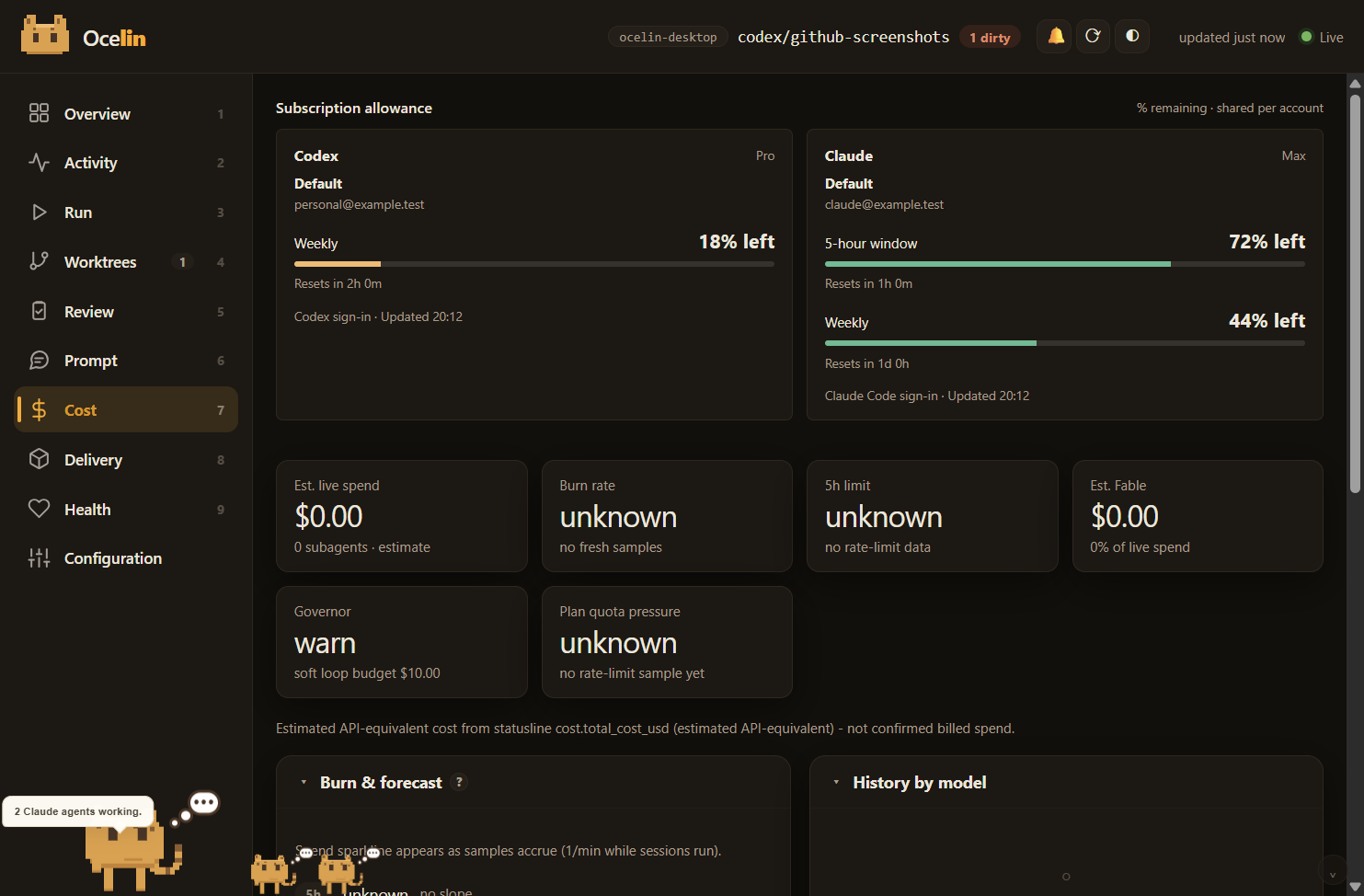The width and height of the screenshot is (1364, 896).
Task: Click the Worktrees branch icon
Action: click(39, 261)
